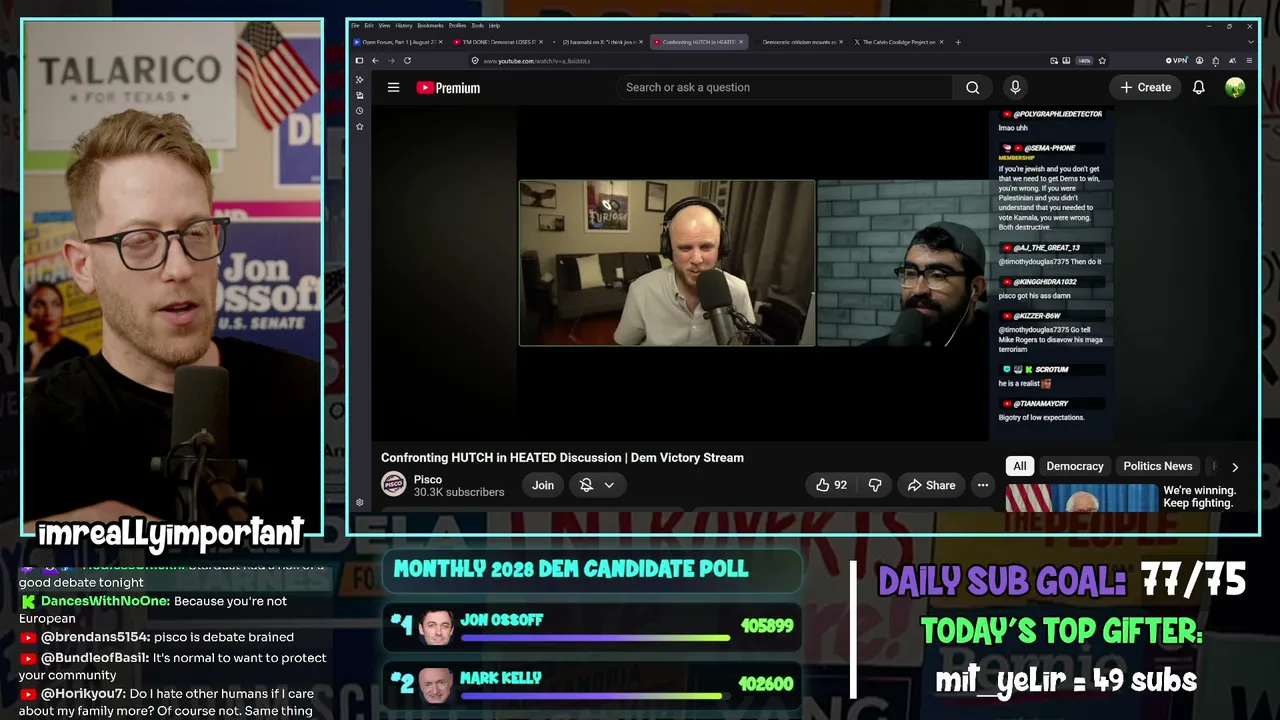Screen dimensions: 1280x720
Task: Close the Confronting HUTCH tab
Action: (741, 42)
